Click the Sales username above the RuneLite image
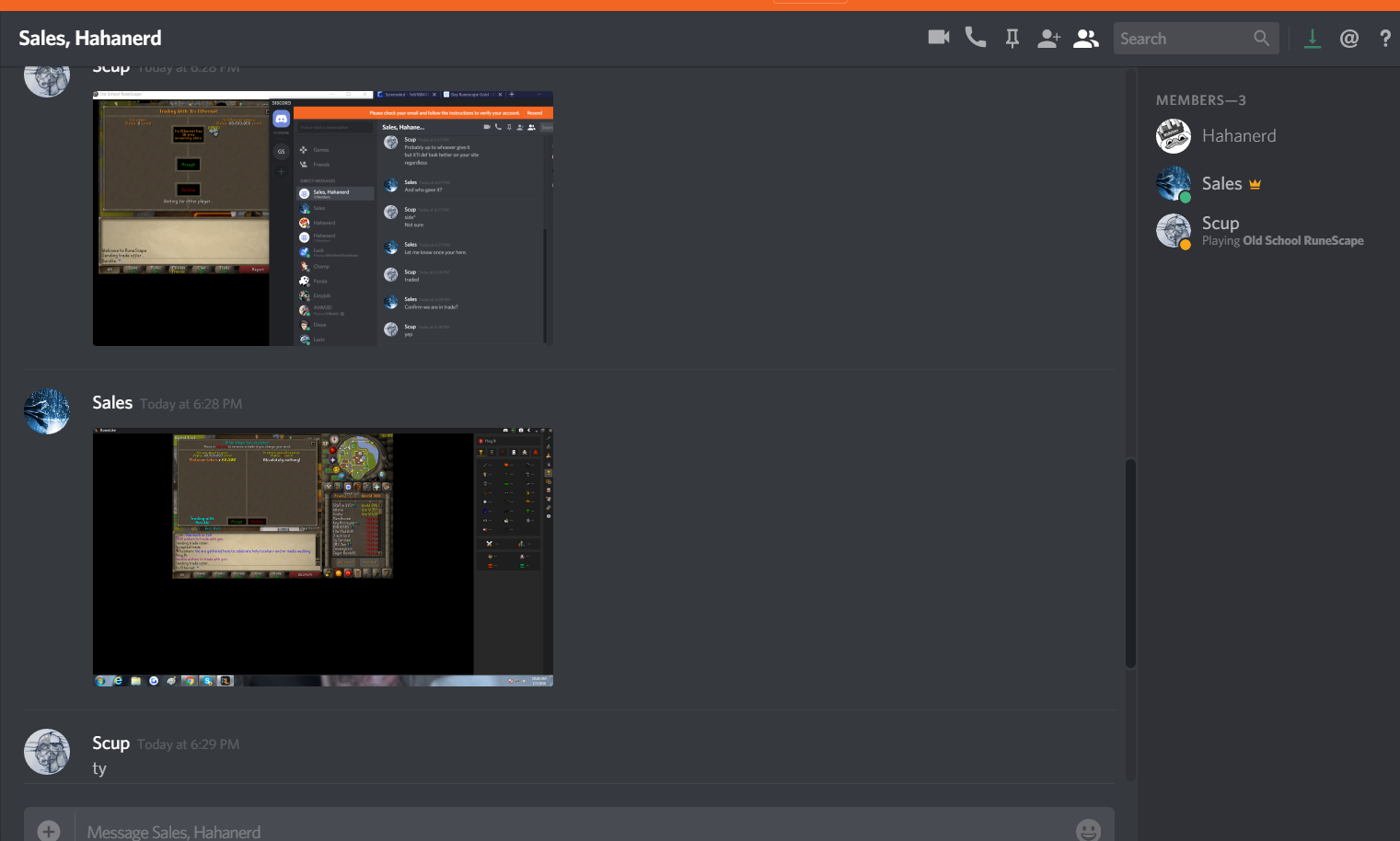This screenshot has height=841, width=1400. [x=112, y=403]
